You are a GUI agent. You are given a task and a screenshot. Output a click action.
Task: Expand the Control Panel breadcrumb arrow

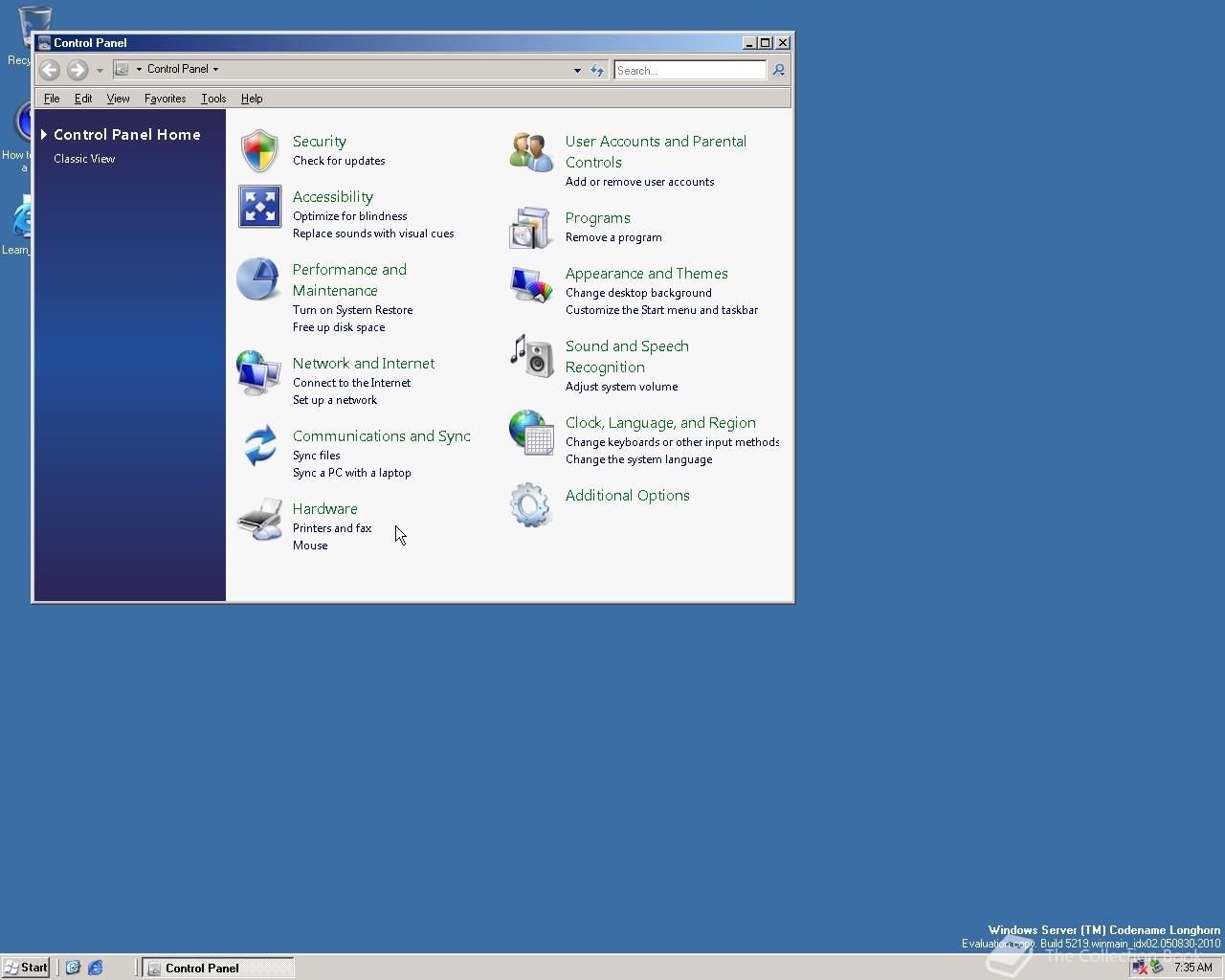coord(215,69)
